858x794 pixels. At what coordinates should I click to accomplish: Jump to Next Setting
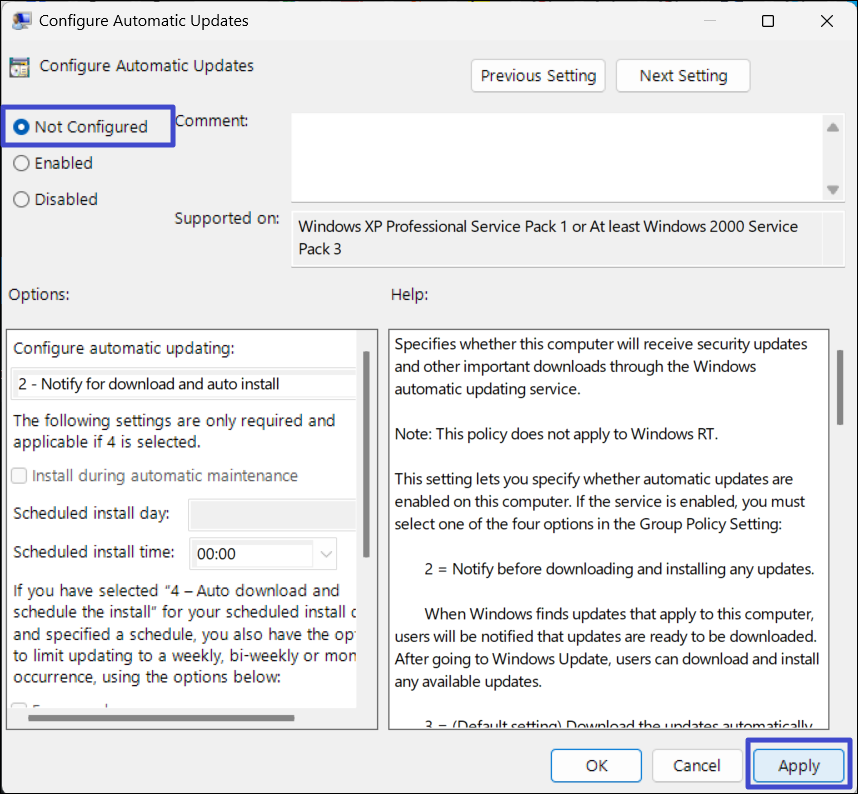pos(683,75)
